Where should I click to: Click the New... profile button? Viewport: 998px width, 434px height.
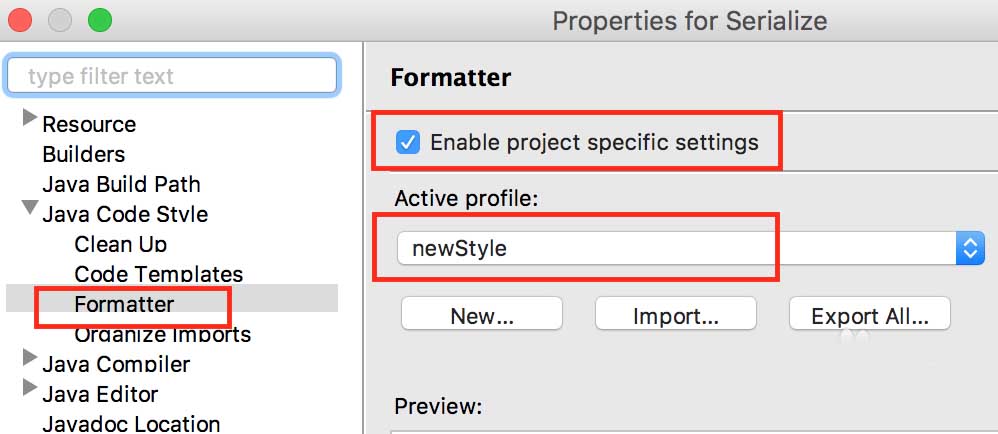tap(482, 316)
